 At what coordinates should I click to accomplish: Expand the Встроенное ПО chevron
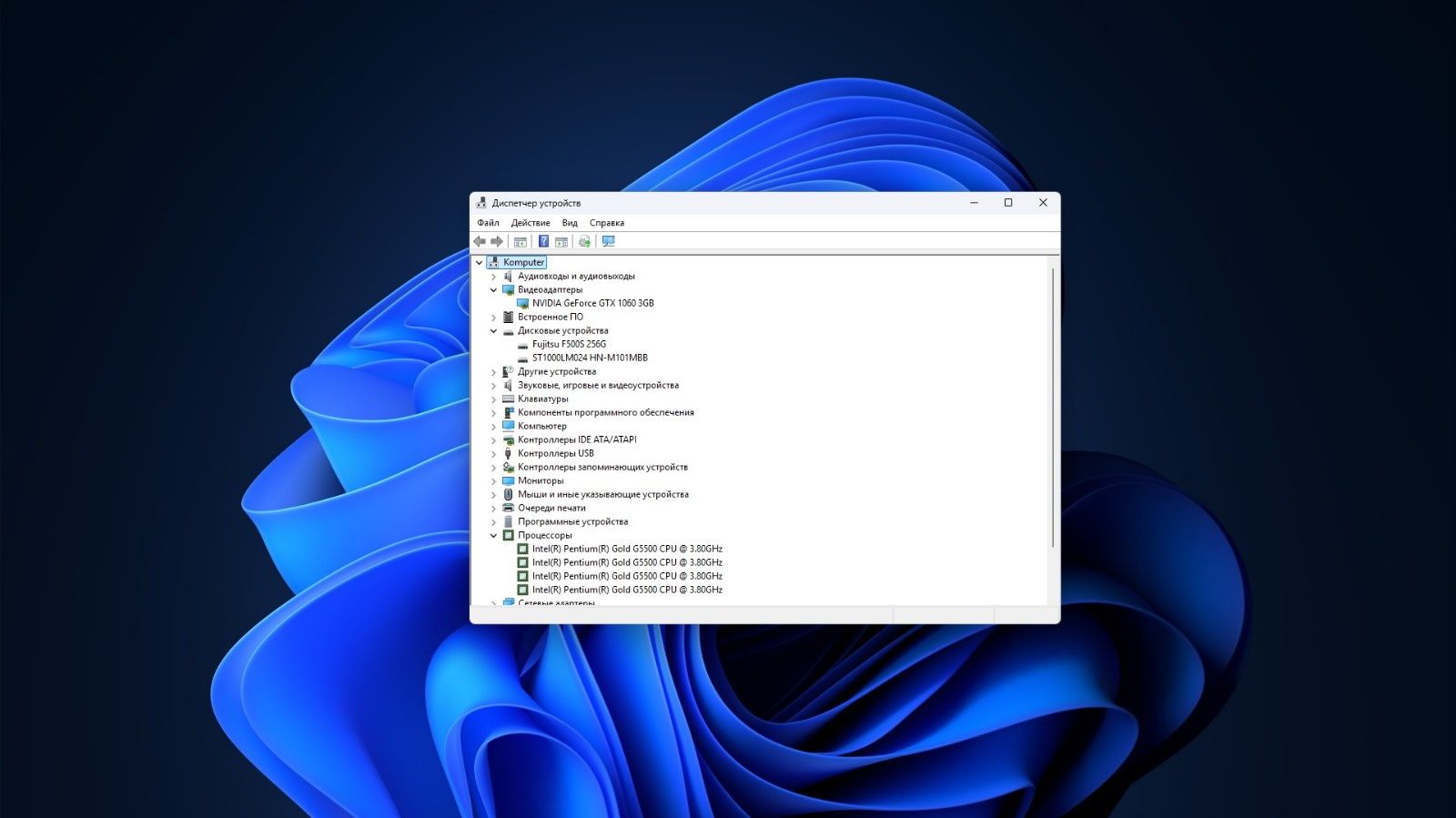click(x=494, y=317)
